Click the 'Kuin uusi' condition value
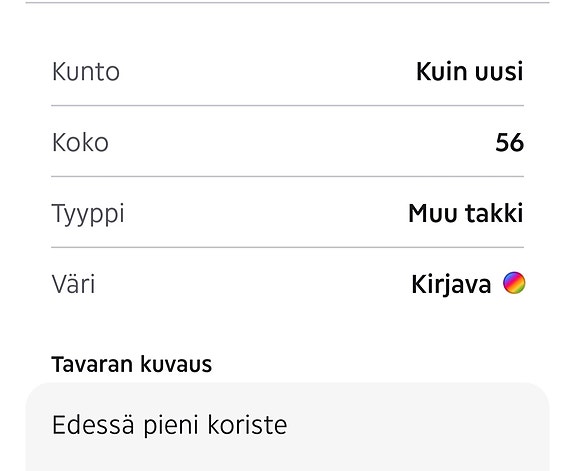Screen dimensions: 575x471 pos(470,71)
